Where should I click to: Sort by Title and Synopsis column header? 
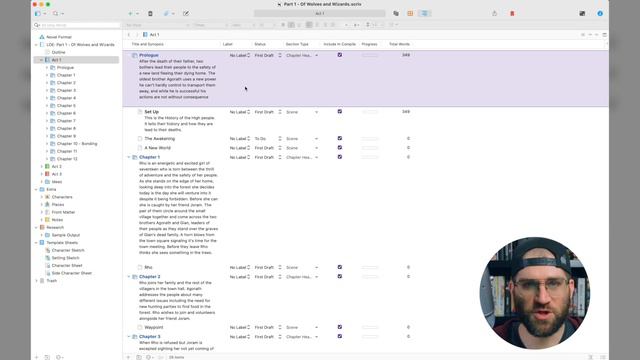[147, 44]
